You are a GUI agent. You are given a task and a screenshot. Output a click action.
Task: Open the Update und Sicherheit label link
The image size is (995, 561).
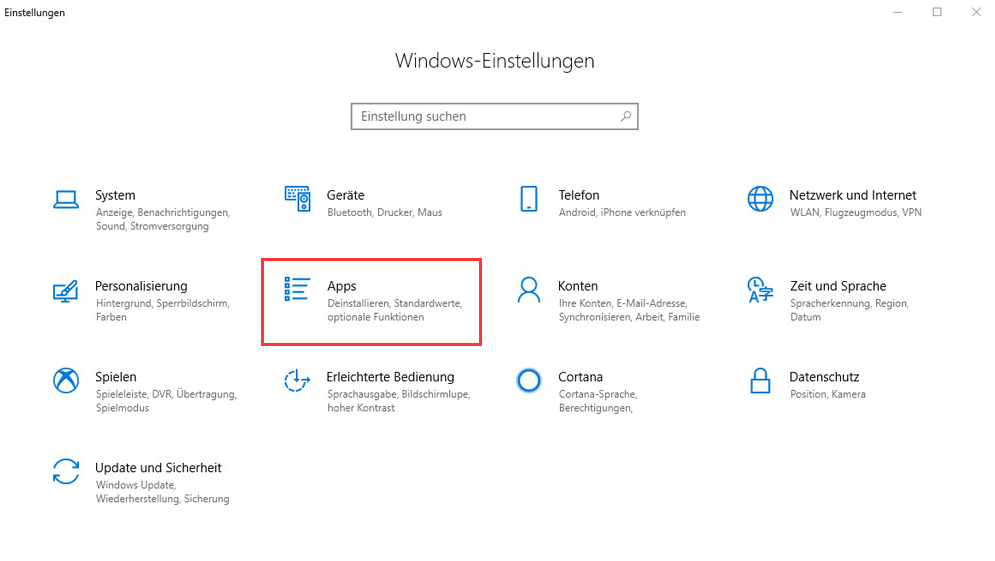tap(158, 467)
